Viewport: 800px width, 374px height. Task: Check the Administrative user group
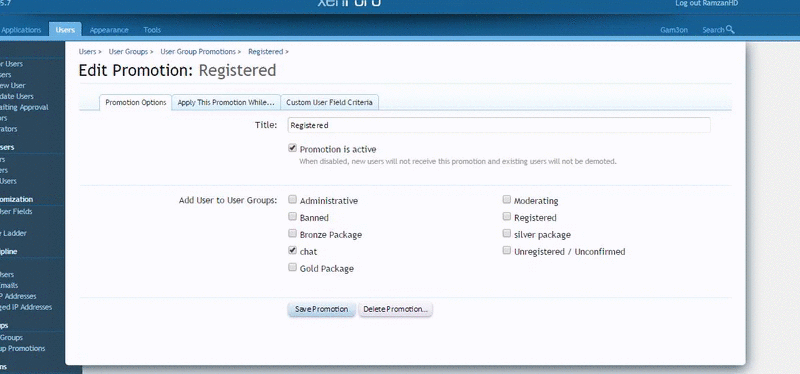tap(292, 200)
